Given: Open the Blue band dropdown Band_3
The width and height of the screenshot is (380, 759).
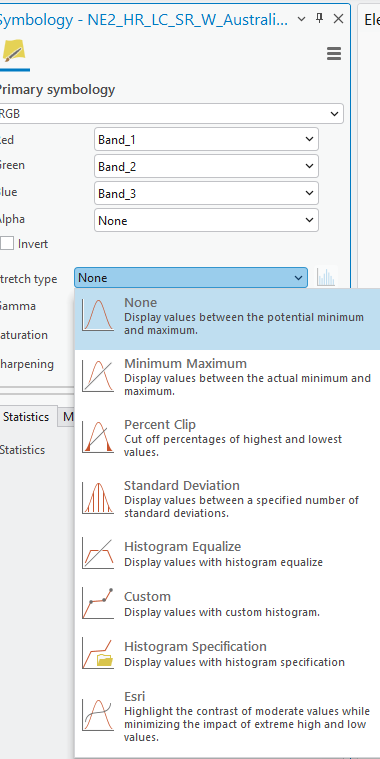Looking at the screenshot, I should (206, 194).
